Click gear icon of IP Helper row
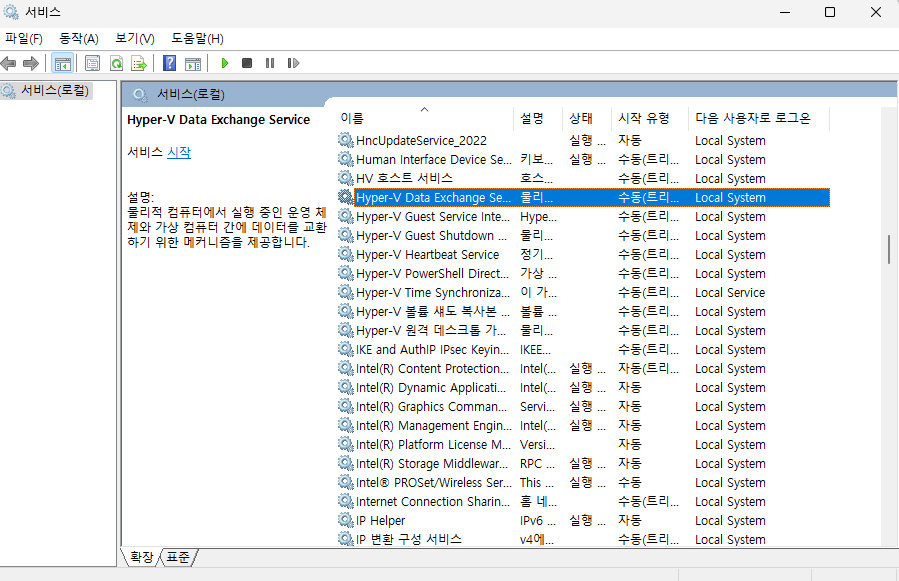This screenshot has height=581, width=899. (x=346, y=520)
